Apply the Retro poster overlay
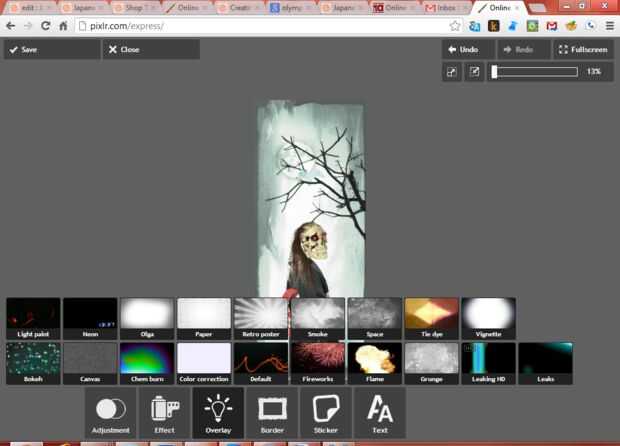This screenshot has width=620, height=446. pos(261,319)
